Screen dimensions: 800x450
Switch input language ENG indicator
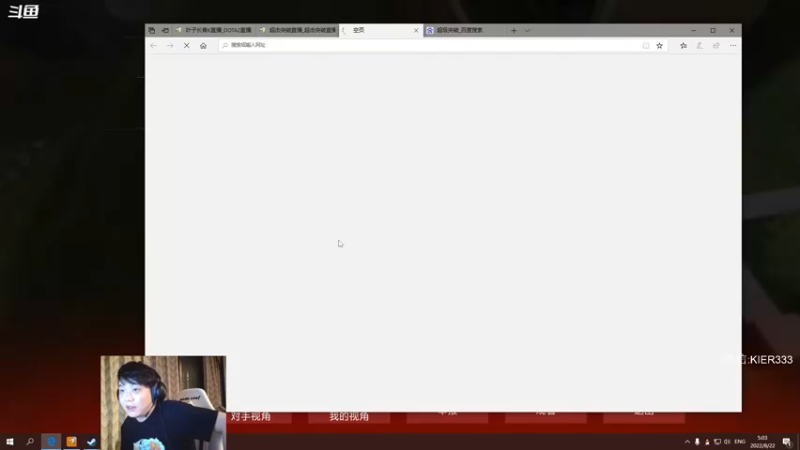pyautogui.click(x=740, y=442)
